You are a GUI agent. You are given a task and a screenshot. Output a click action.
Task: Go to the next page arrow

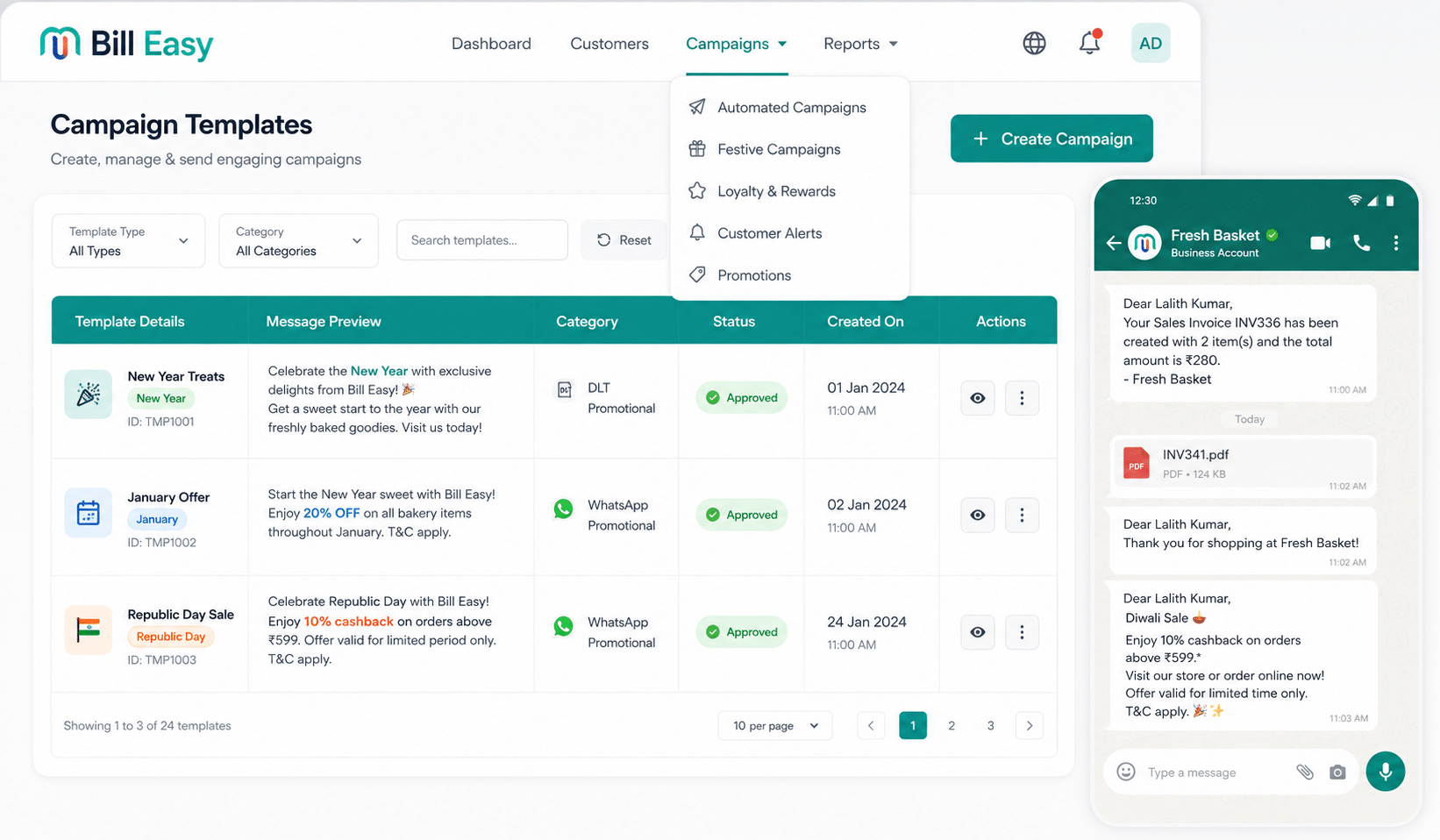point(1030,725)
